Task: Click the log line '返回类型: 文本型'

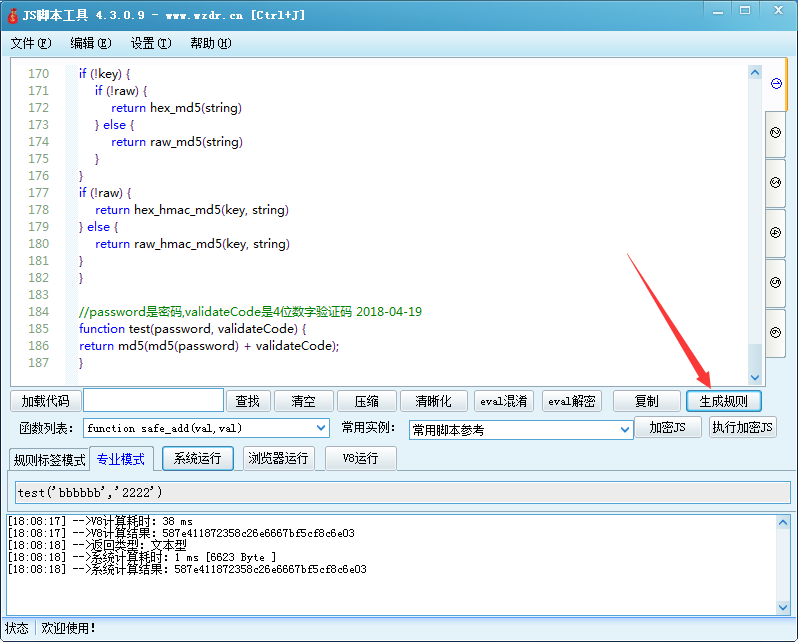Action: [97, 545]
